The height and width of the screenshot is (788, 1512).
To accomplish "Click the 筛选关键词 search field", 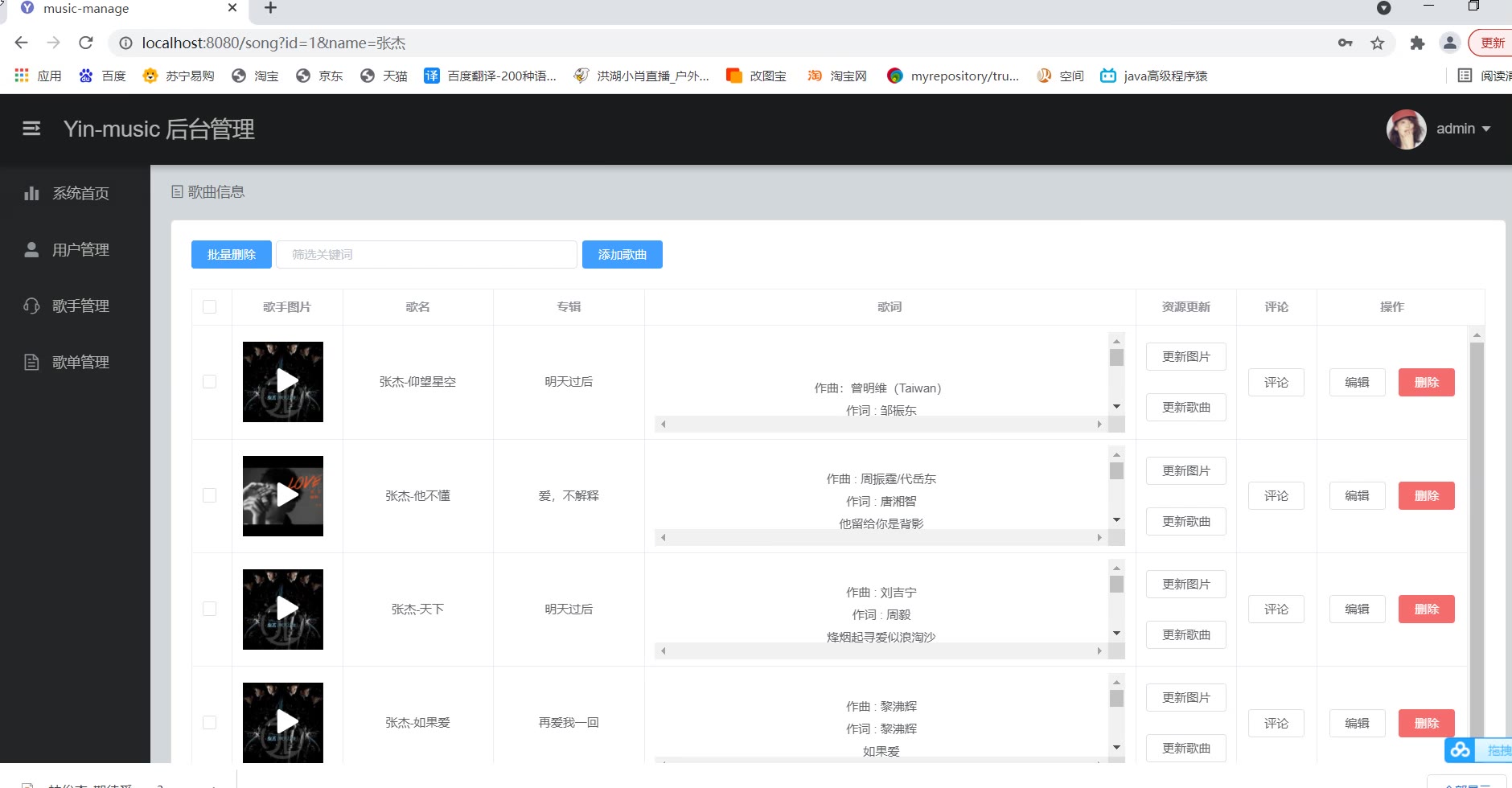I will (426, 255).
